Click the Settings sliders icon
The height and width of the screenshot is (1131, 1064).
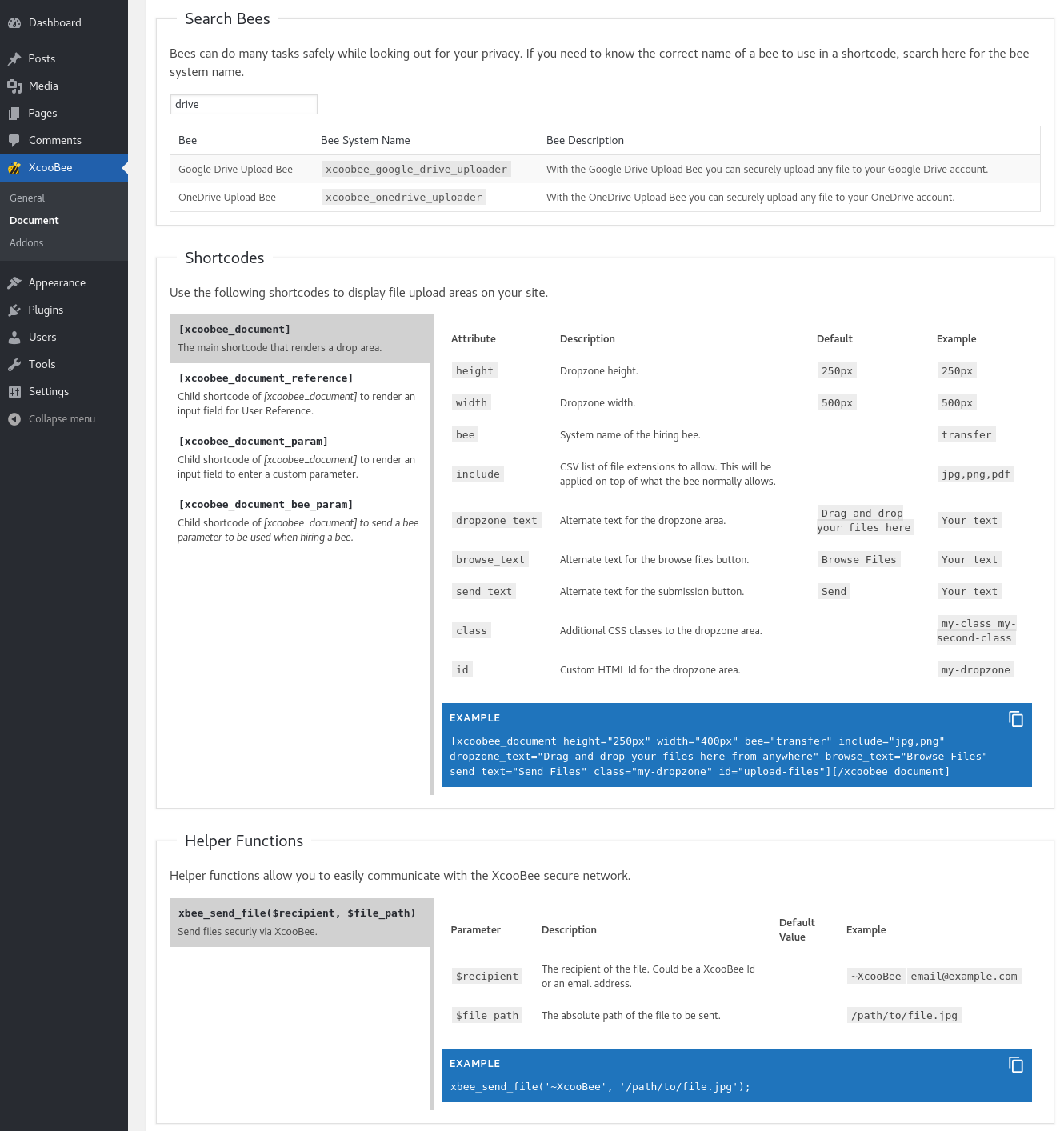14,391
